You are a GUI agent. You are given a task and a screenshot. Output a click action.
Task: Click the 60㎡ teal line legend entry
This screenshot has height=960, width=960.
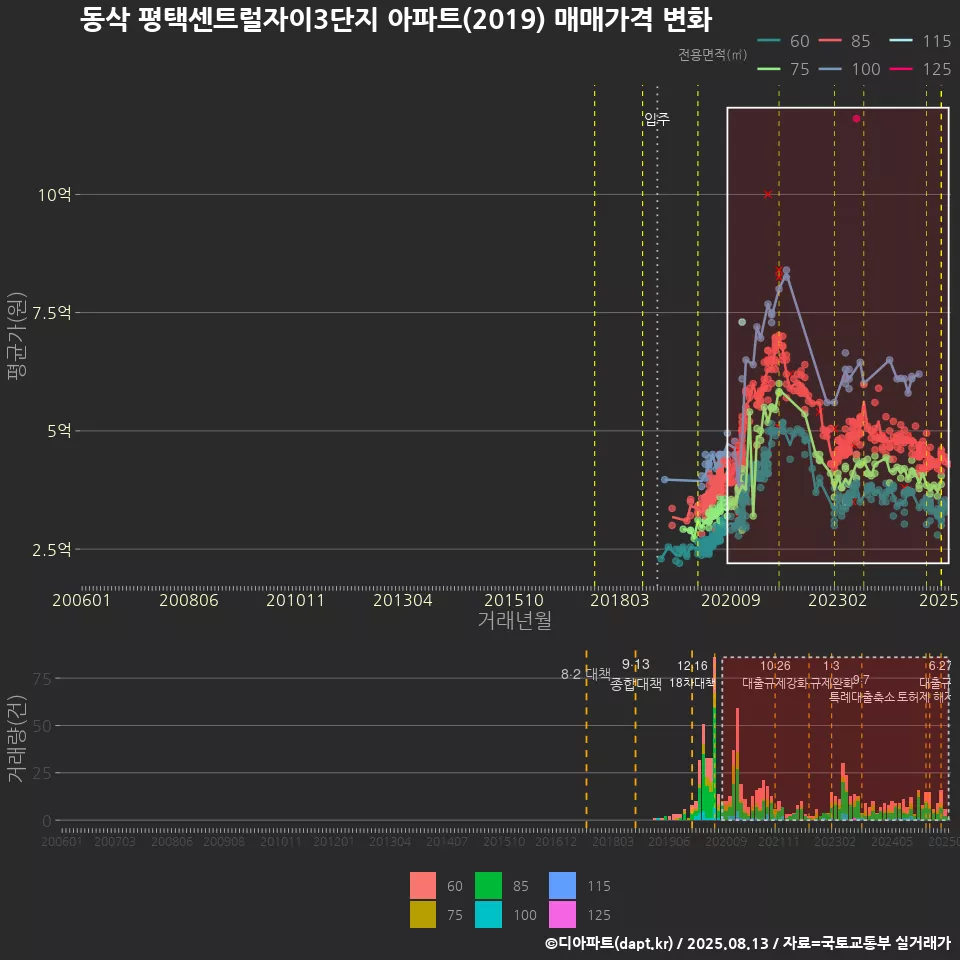(x=783, y=41)
